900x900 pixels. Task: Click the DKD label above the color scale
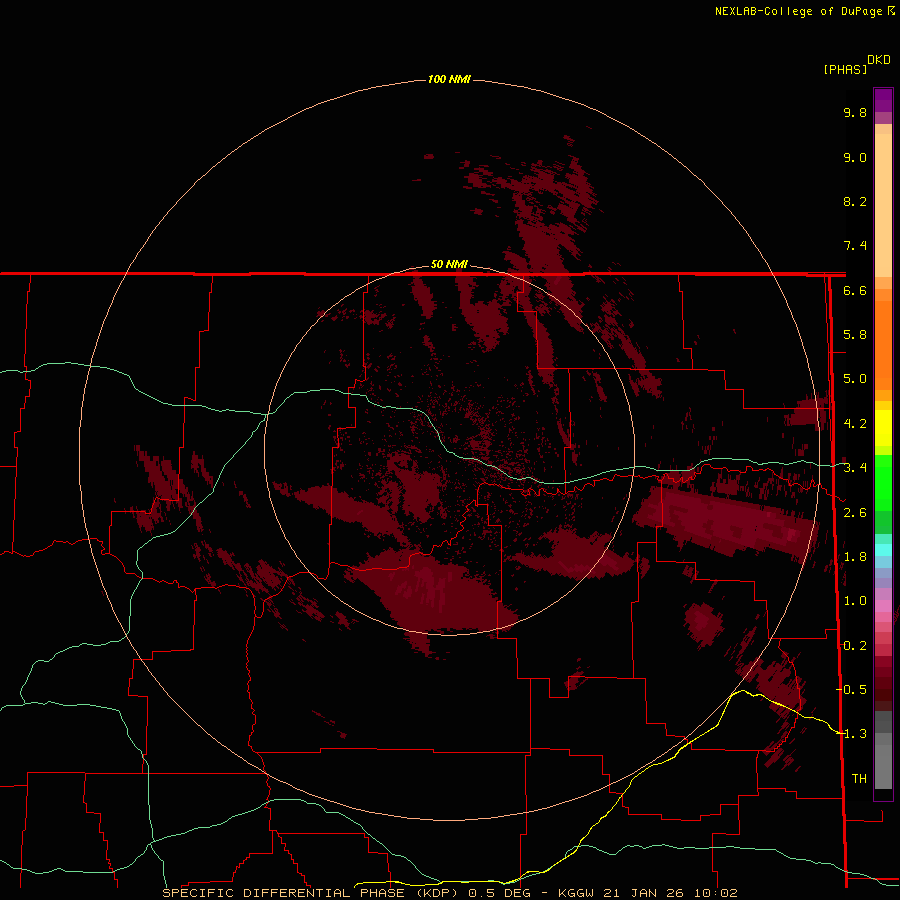[879, 60]
